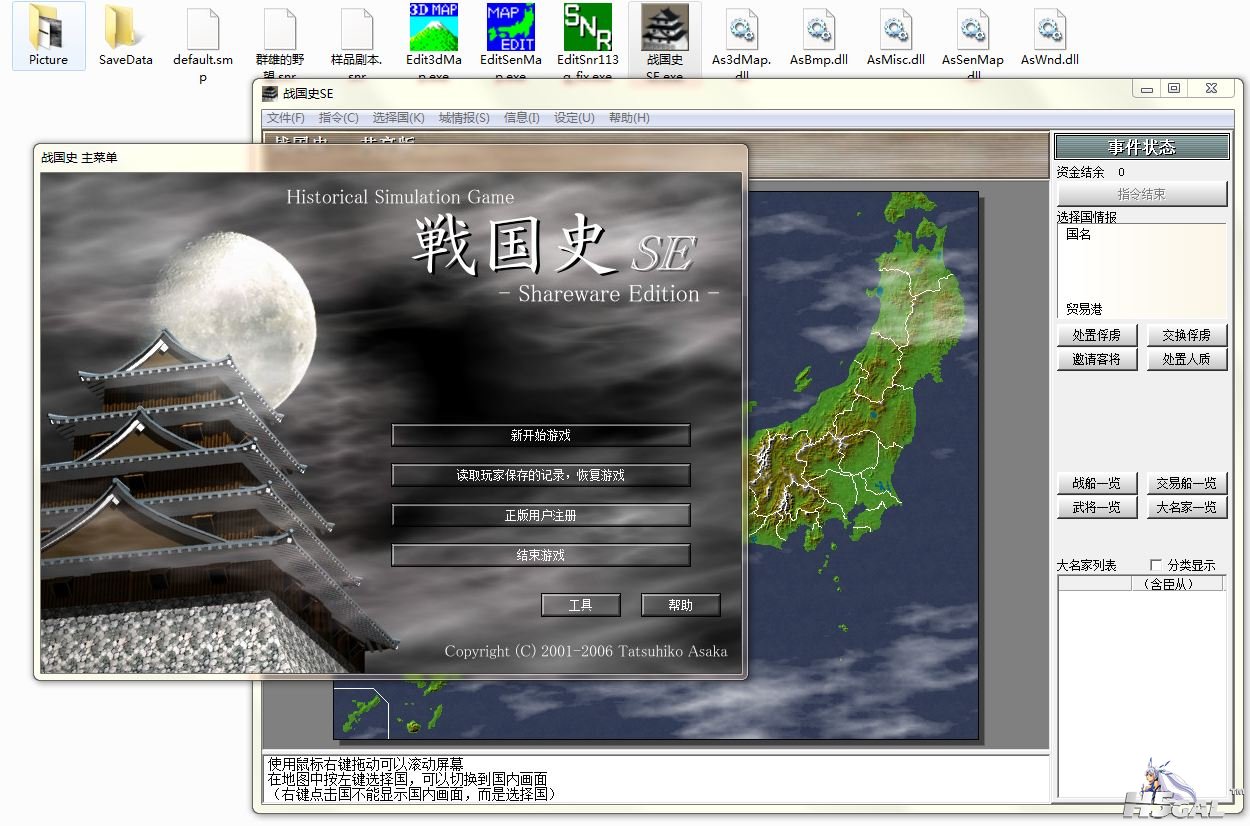This screenshot has height=826, width=1250.
Task: Enable the 分类显示 checkbox
Action: point(1157,565)
